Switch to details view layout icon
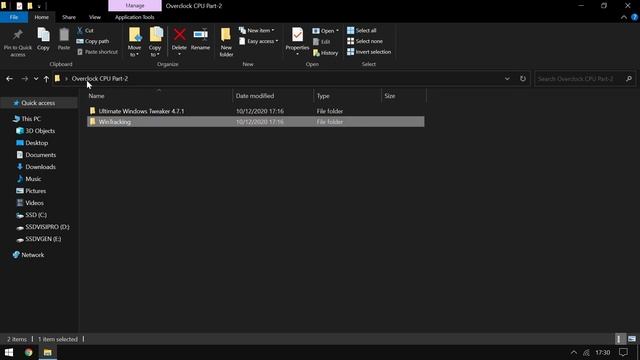Viewport: 640px width, 360px height. click(619, 339)
